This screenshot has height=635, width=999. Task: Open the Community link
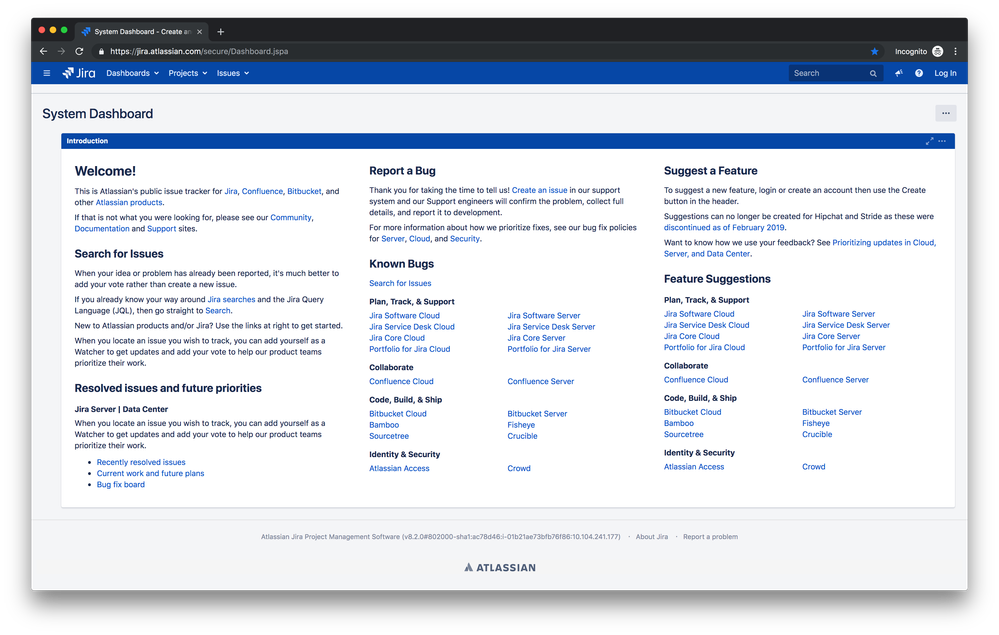click(291, 218)
